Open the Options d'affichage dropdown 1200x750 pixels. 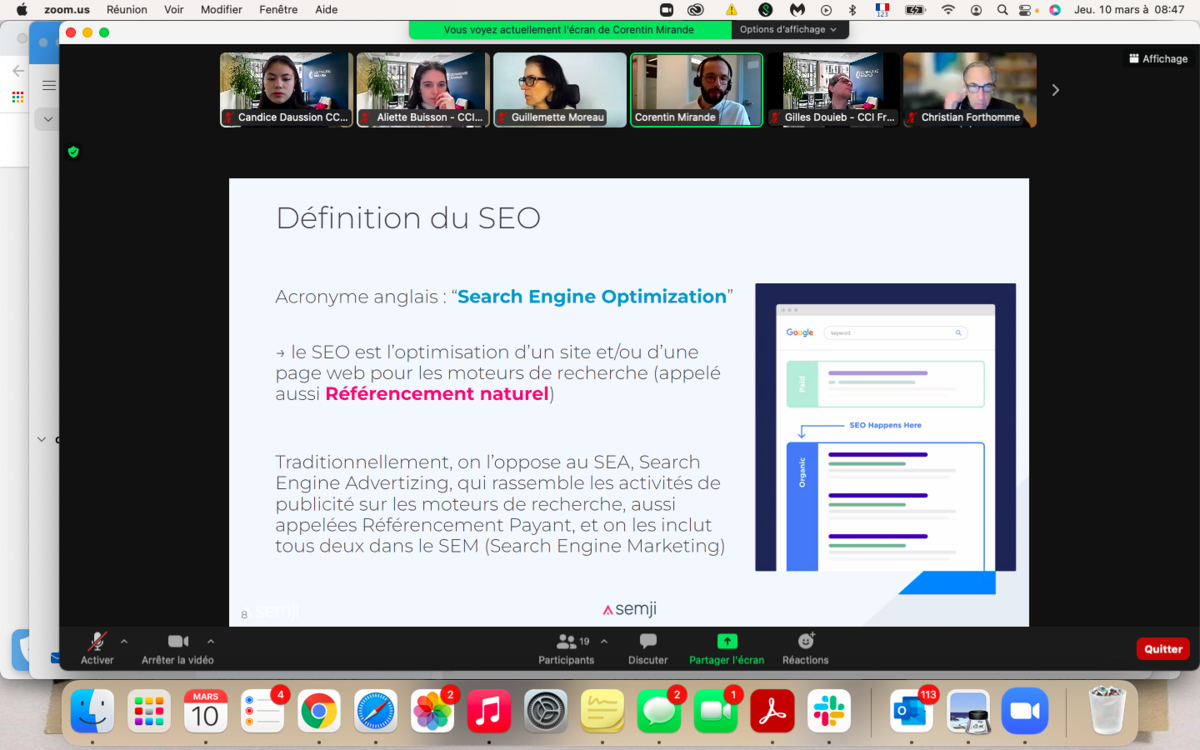click(x=789, y=30)
